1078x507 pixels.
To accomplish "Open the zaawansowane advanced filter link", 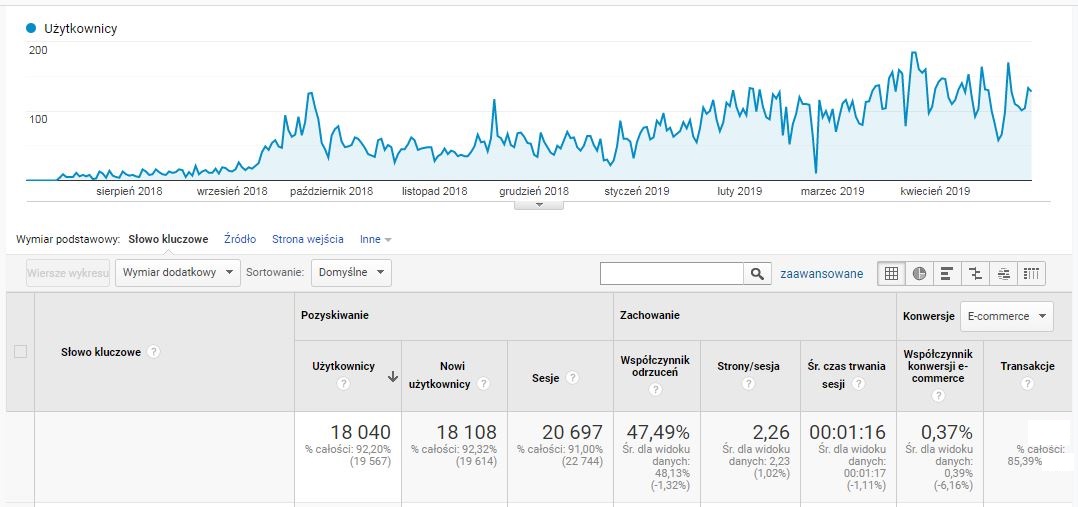I will pyautogui.click(x=822, y=273).
